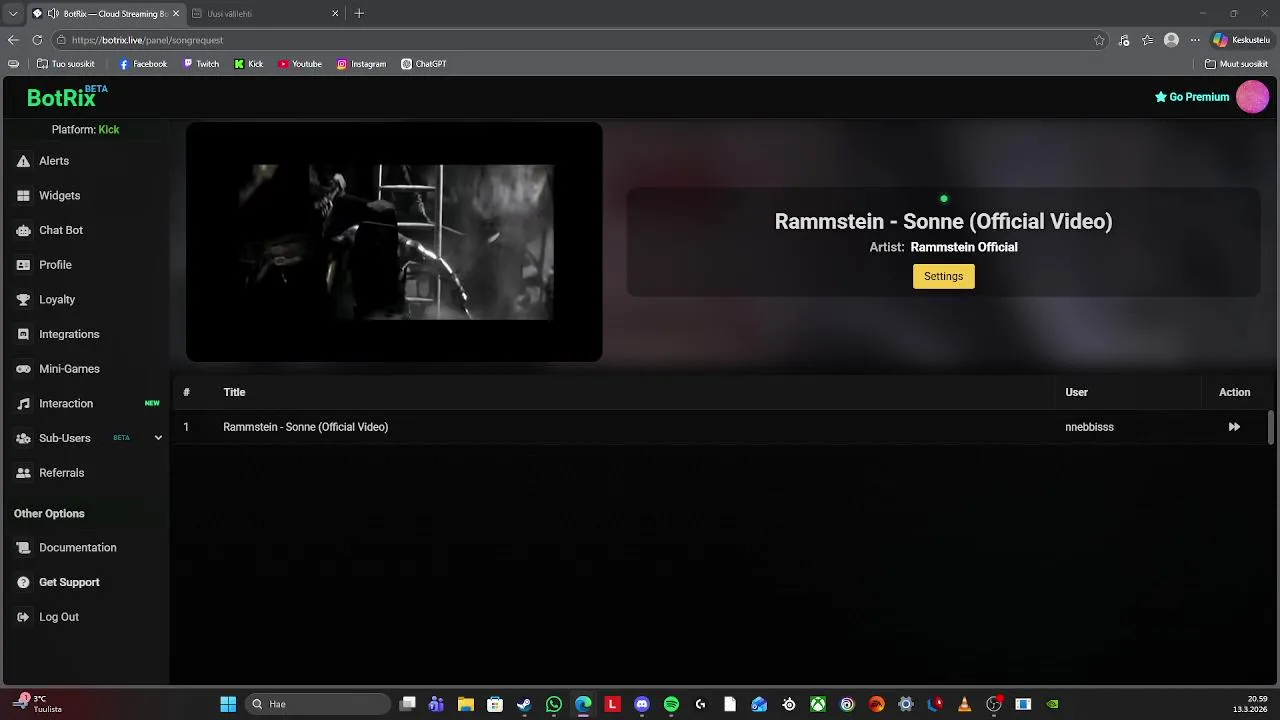The image size is (1280, 720).
Task: Close the Uusi välilehti tab
Action: point(335,14)
